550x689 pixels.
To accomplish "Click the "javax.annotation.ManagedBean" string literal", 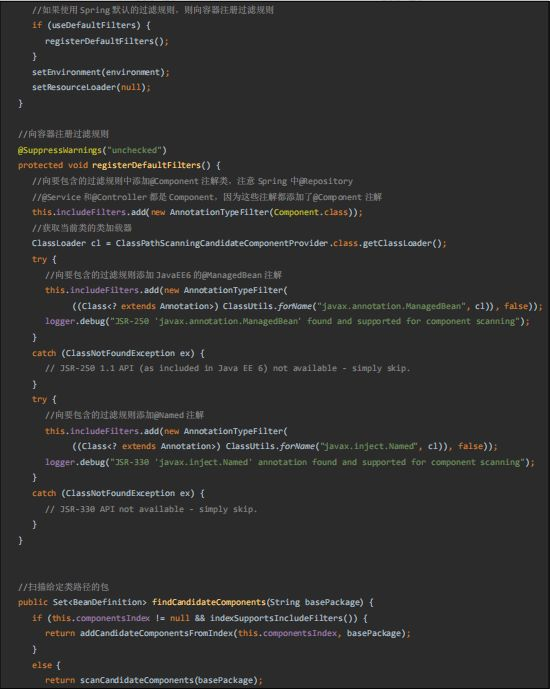I will 391,306.
